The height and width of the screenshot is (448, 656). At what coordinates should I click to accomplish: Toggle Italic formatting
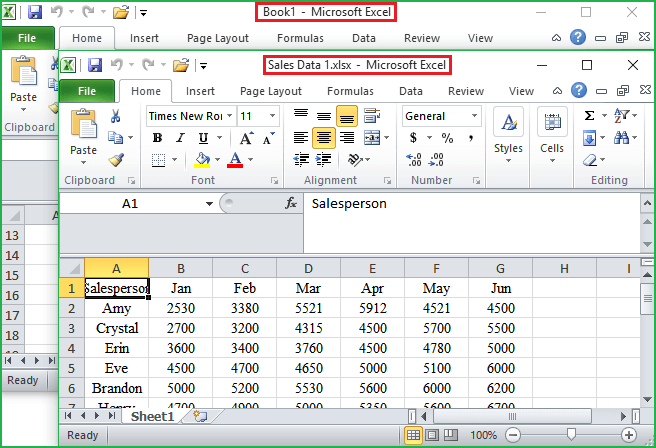[x=180, y=138]
